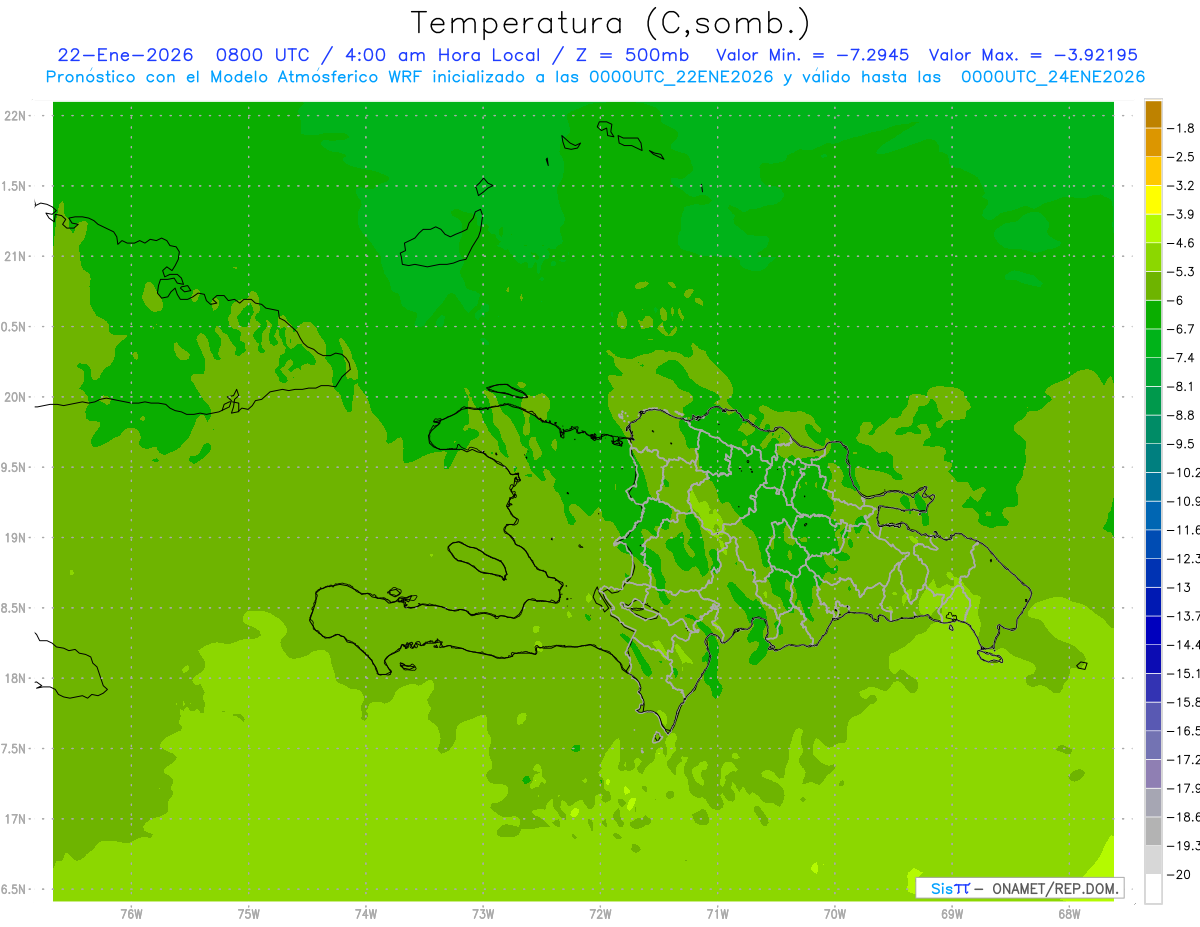Click the '-3.9' colorbar value
Screen dimensions: 1200x927
[x=1181, y=214]
